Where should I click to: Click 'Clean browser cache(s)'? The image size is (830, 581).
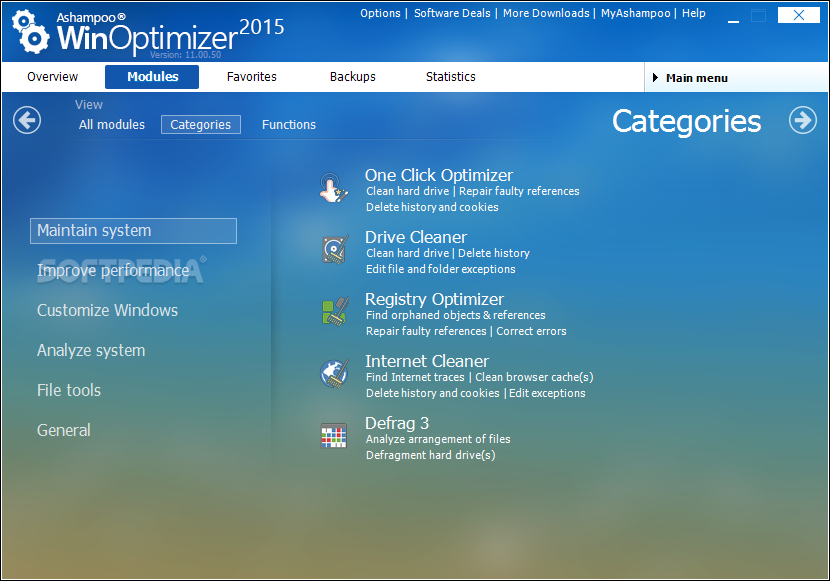(534, 377)
